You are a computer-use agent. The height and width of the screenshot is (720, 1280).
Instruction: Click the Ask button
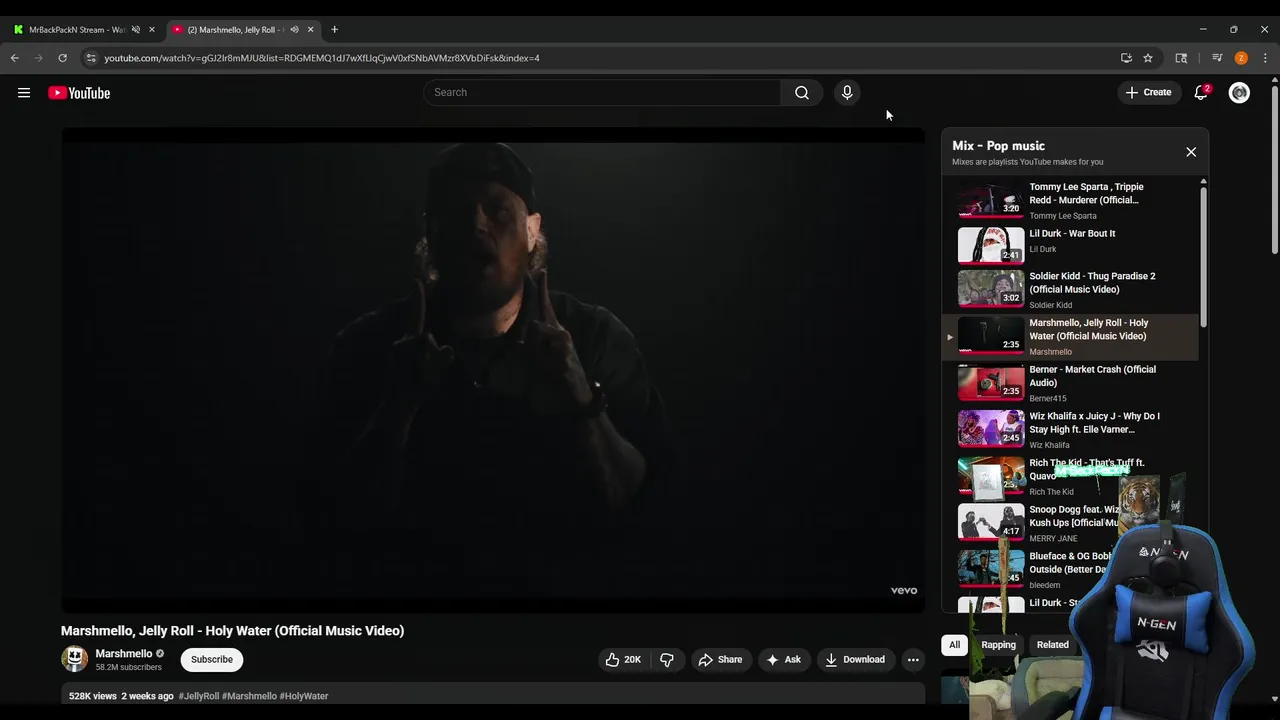click(x=783, y=659)
